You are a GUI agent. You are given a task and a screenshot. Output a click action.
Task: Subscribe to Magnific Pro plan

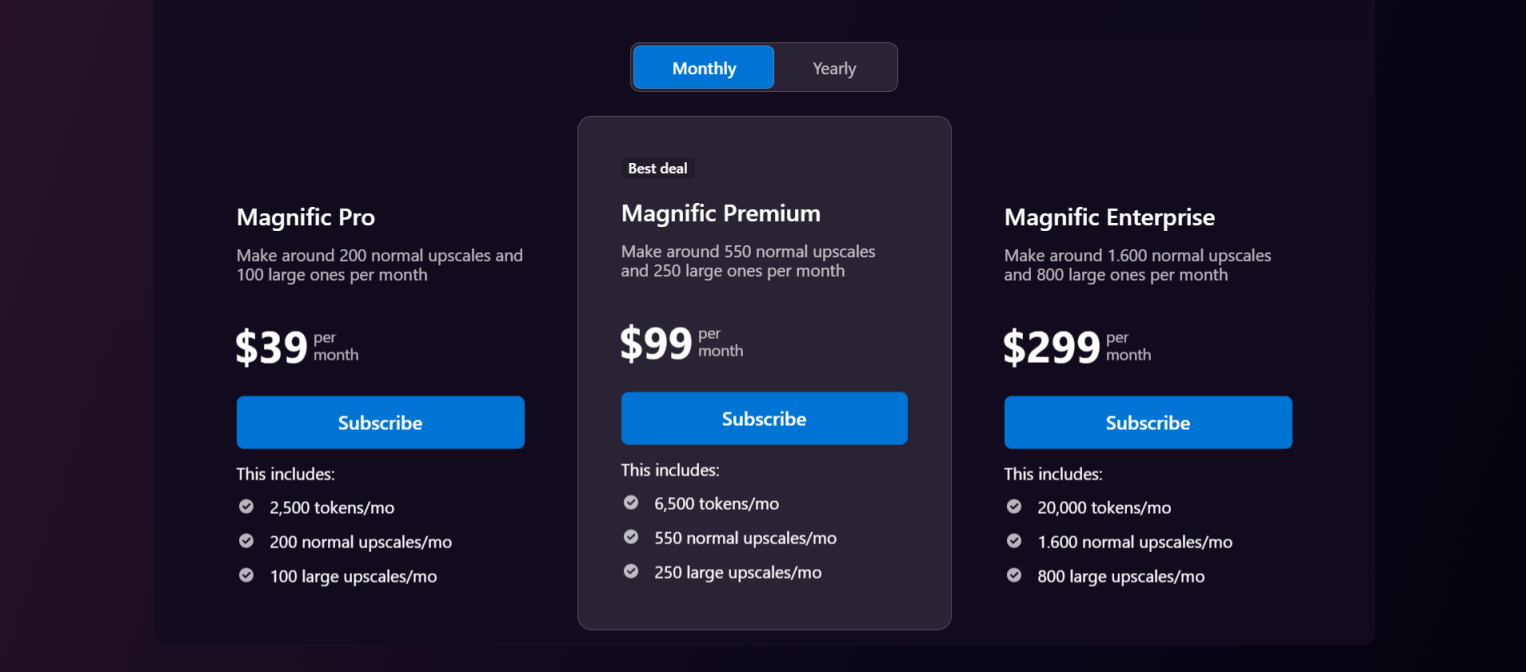tap(380, 422)
